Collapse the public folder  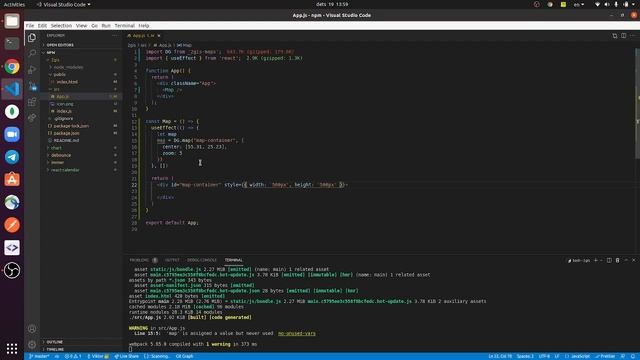click(59, 75)
